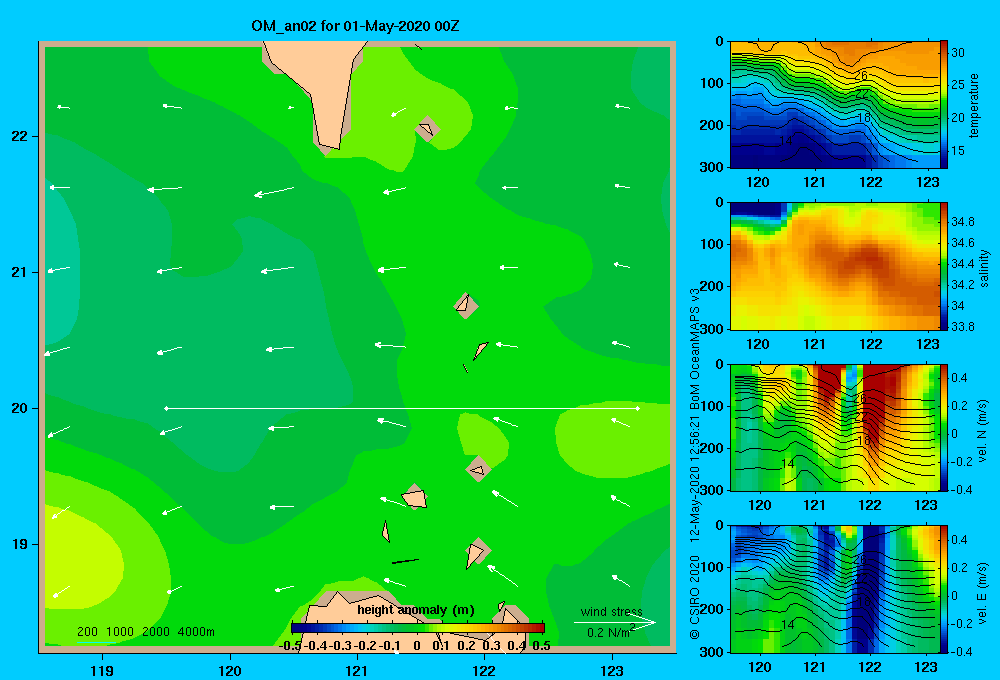Click the wind stress reference arrow
Image resolution: width=1000 pixels, height=680 pixels.
pyautogui.click(x=615, y=622)
